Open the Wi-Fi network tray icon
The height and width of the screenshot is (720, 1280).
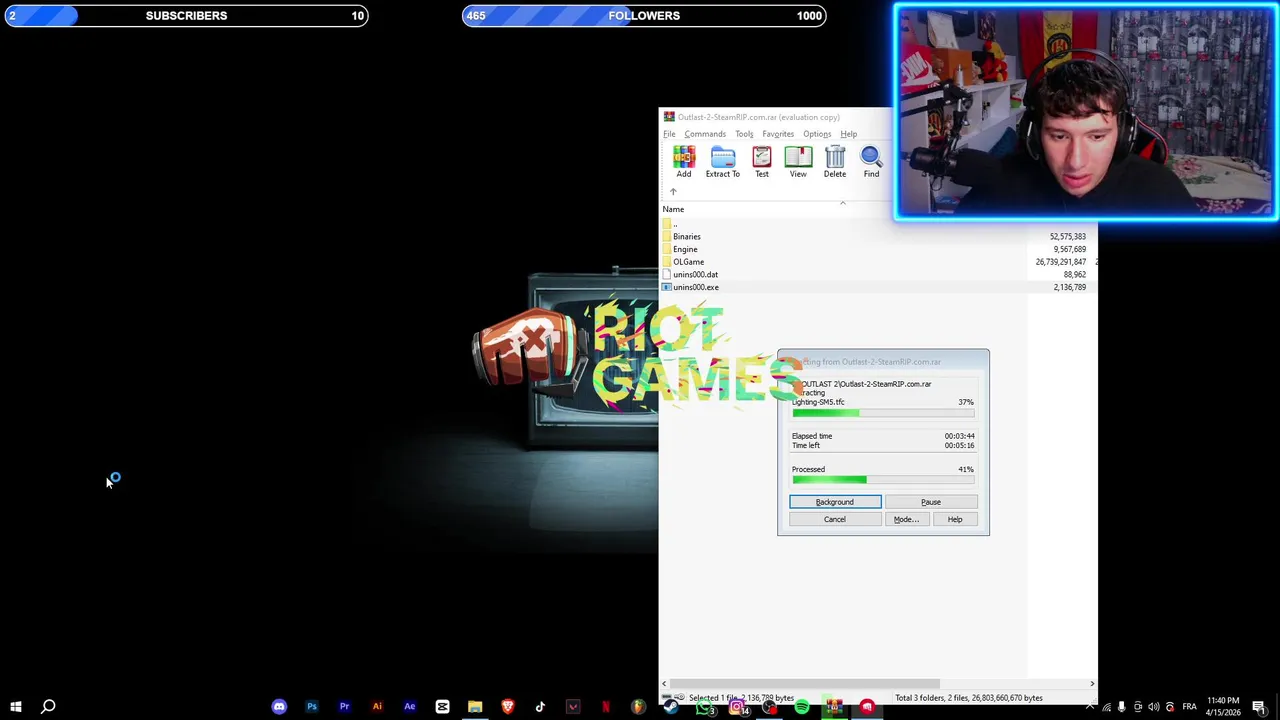click(x=1106, y=707)
